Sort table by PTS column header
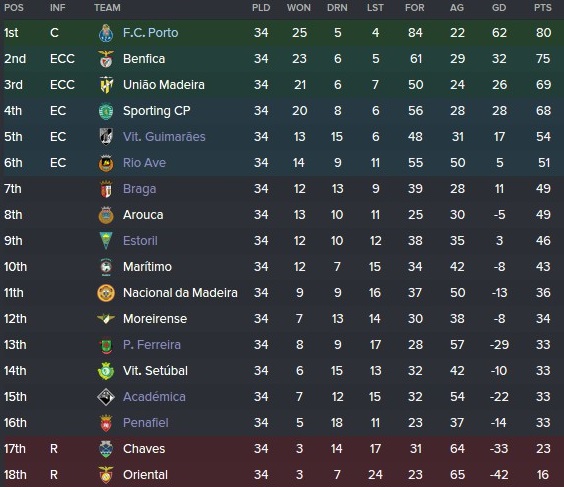Viewport: 564px width, 487px height. (x=542, y=8)
